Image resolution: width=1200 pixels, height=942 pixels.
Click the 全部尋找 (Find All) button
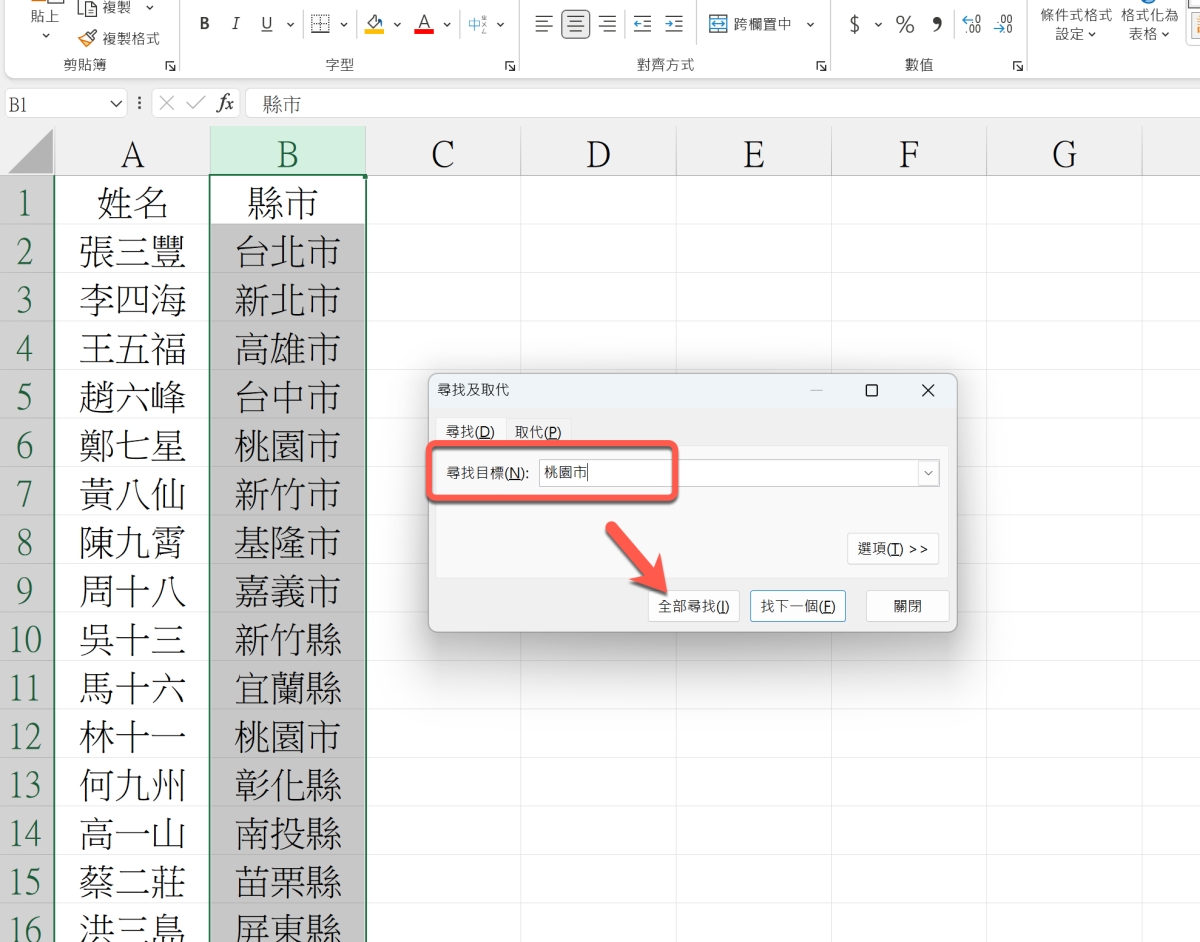click(x=693, y=606)
